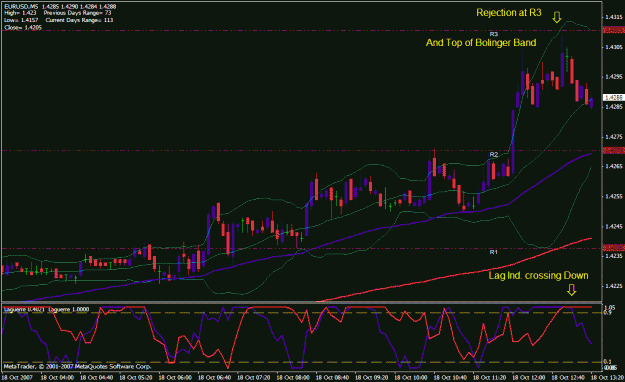Select the 'Rejection at R3' annotation text
Image resolution: width=625 pixels, height=382 pixels.
(x=509, y=13)
